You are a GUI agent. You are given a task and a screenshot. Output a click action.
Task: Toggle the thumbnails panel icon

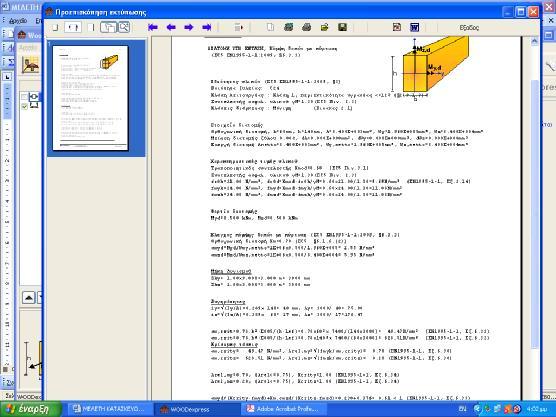[x=108, y=27]
